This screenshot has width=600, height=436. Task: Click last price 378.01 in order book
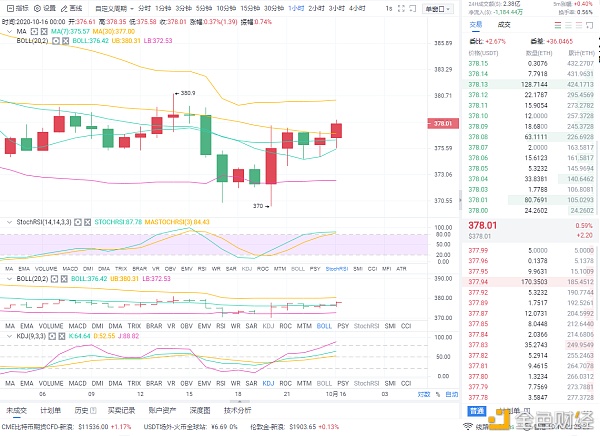483,225
